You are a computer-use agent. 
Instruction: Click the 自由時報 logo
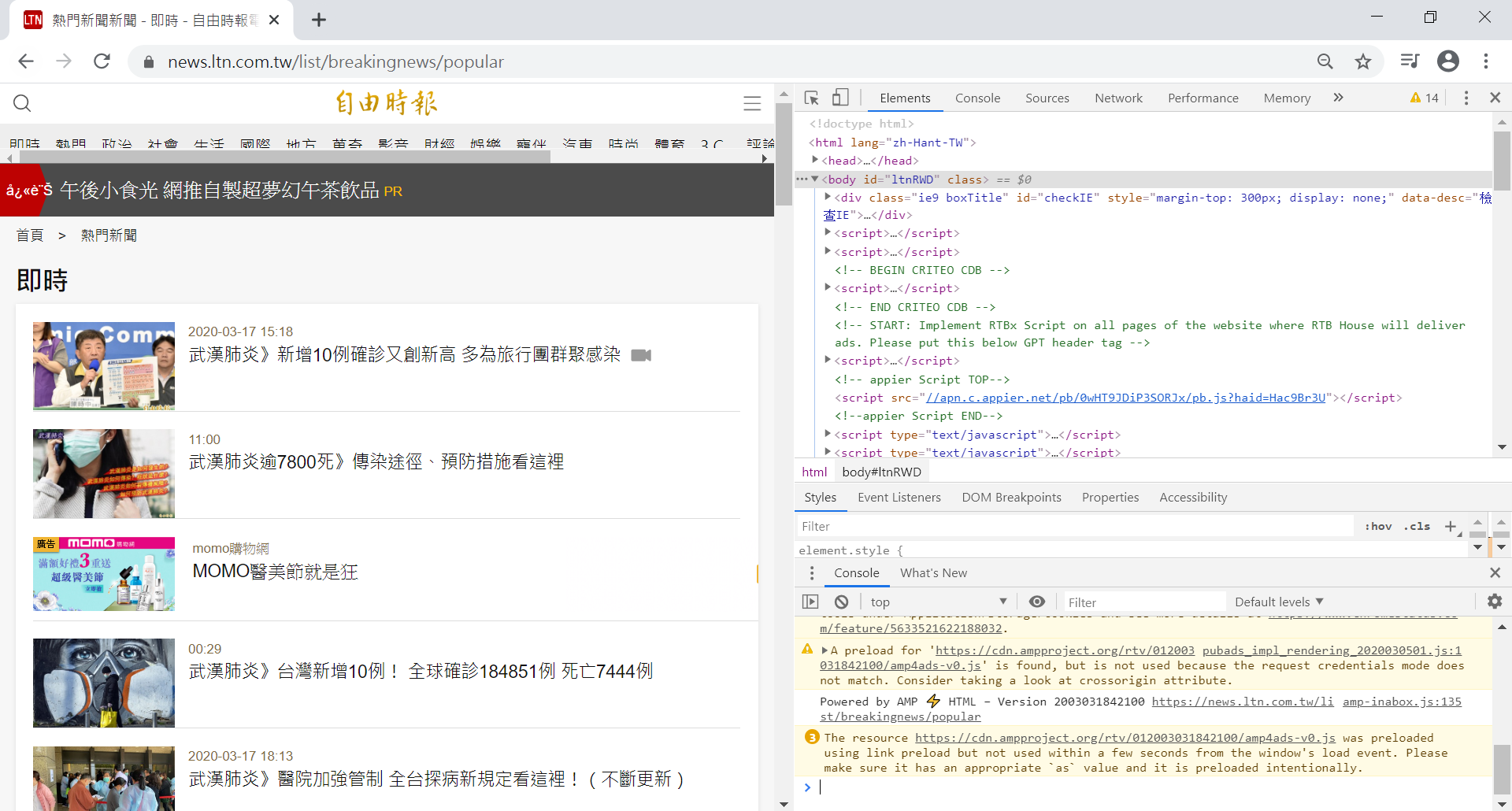[x=387, y=102]
